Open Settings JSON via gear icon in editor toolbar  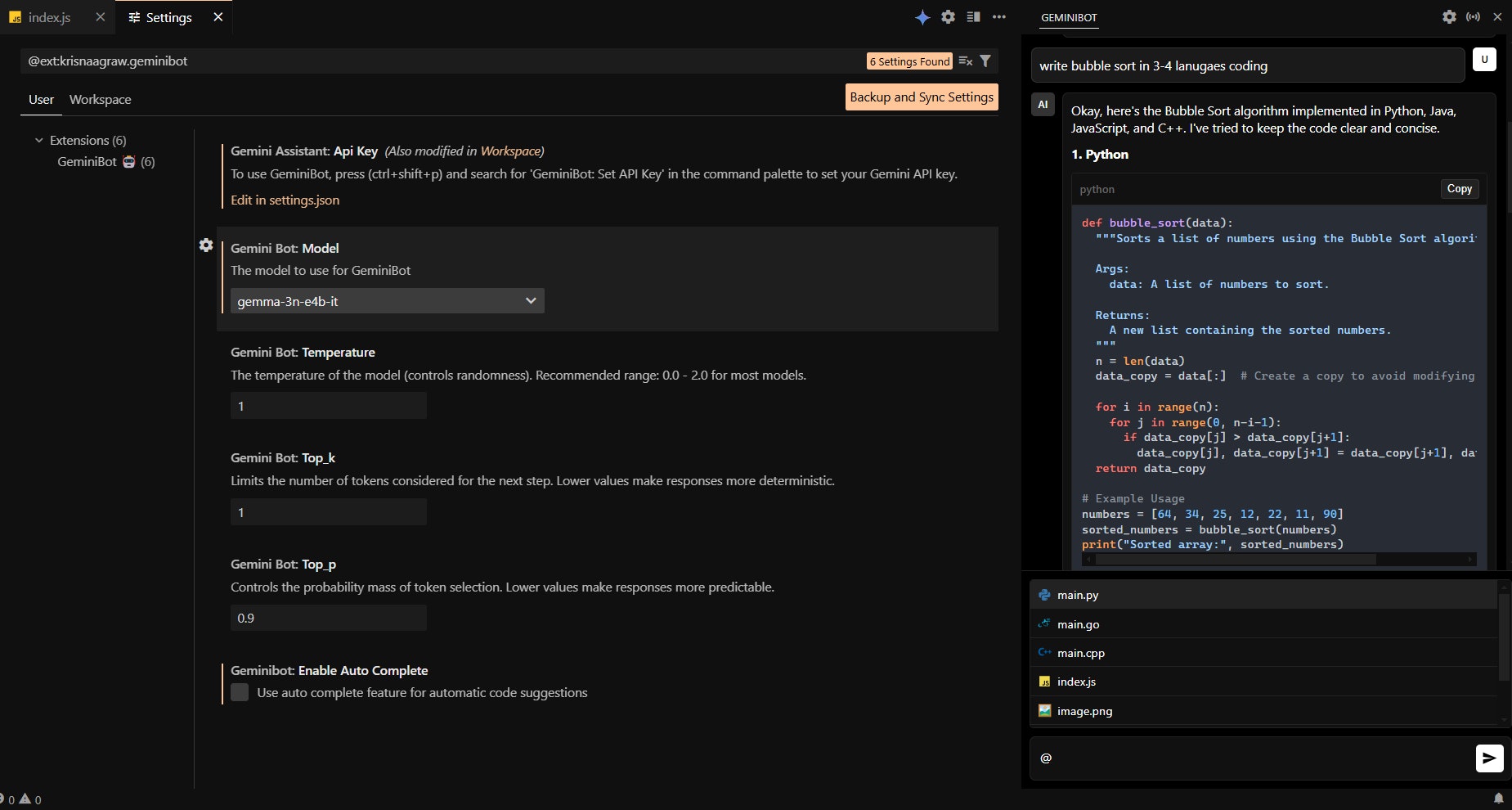point(948,17)
